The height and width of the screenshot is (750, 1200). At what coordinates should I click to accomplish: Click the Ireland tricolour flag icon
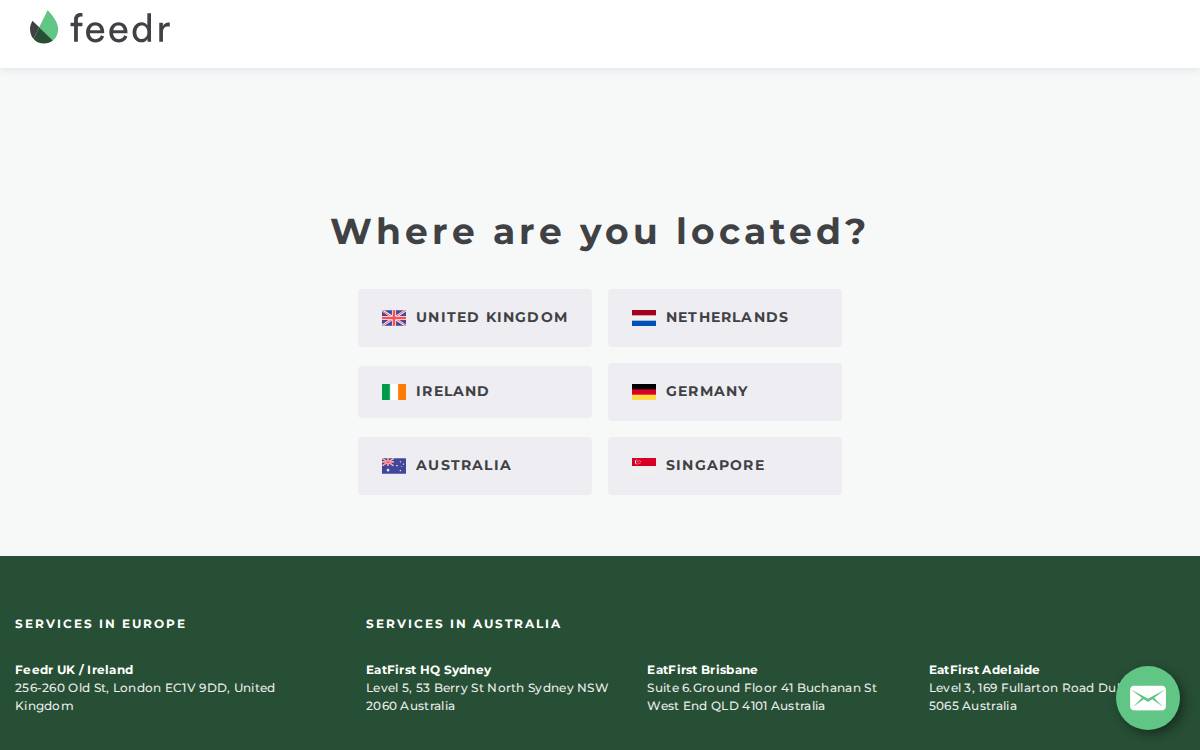tap(394, 392)
